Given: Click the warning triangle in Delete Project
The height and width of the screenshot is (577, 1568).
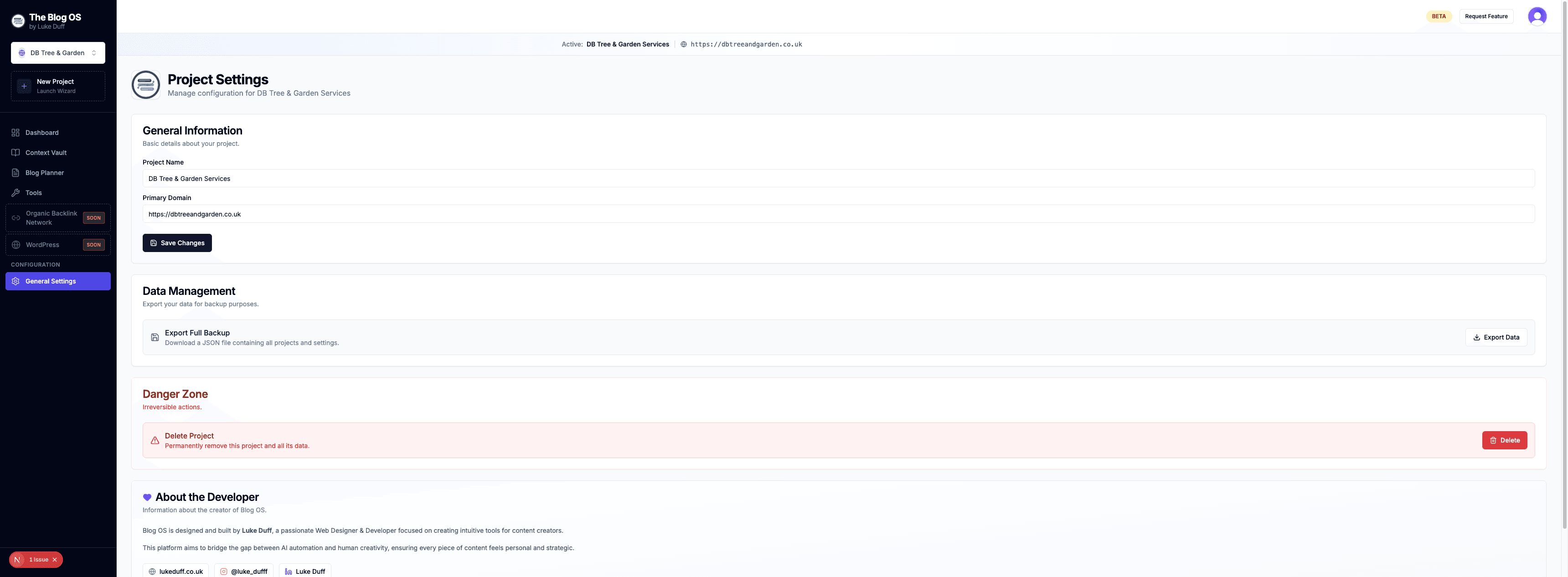Looking at the screenshot, I should [x=155, y=440].
